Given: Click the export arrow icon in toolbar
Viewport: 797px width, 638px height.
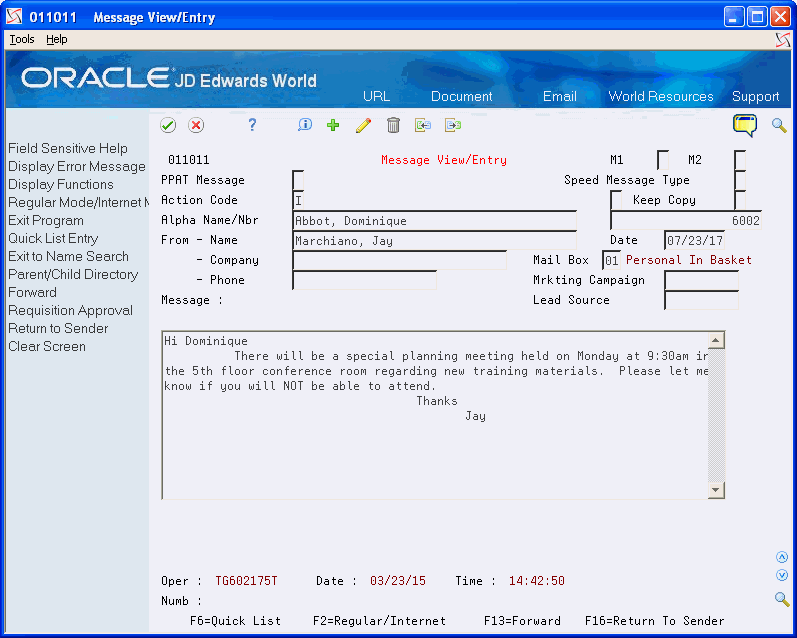Looking at the screenshot, I should (453, 125).
